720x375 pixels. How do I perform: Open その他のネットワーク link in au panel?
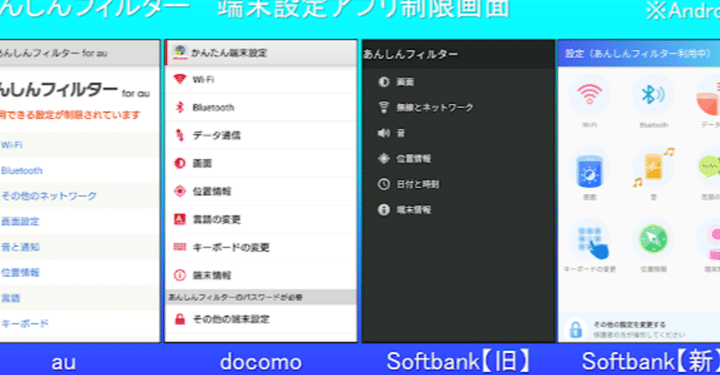tap(49, 196)
